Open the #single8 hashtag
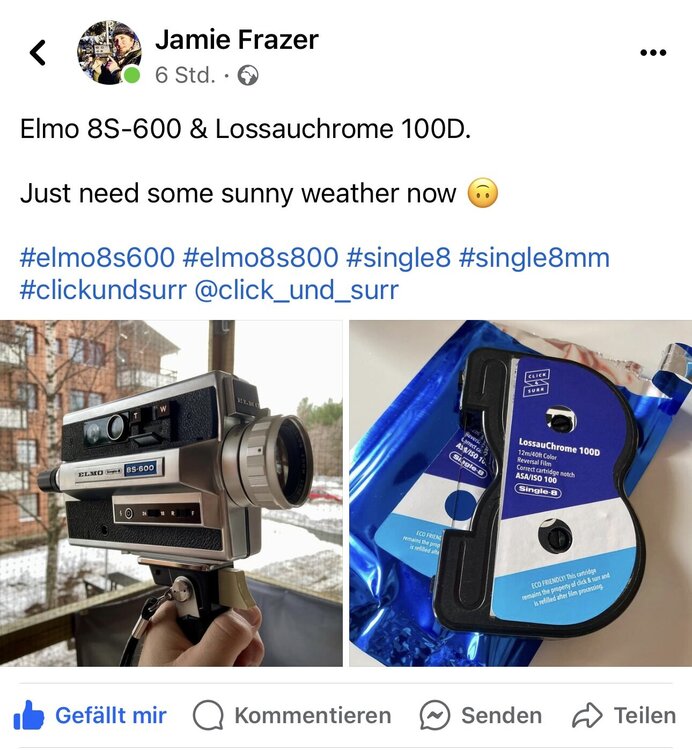The height and width of the screenshot is (750, 692). point(398,257)
